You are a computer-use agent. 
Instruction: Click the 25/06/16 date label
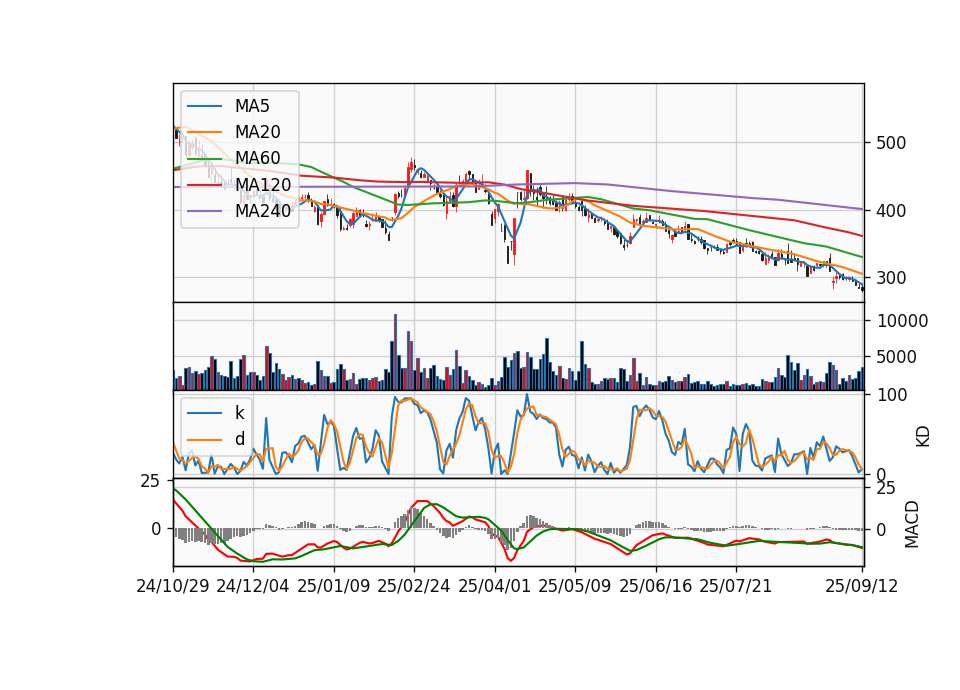click(x=655, y=586)
